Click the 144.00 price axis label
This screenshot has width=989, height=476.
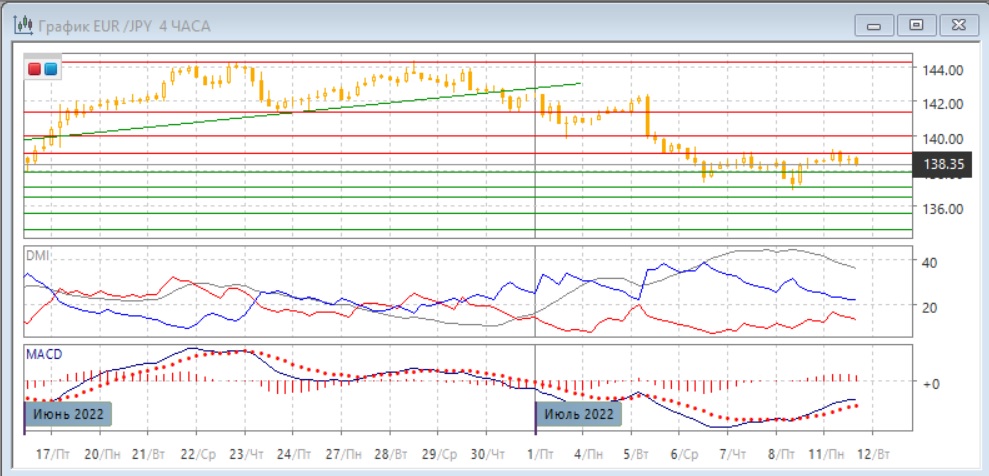(x=942, y=70)
